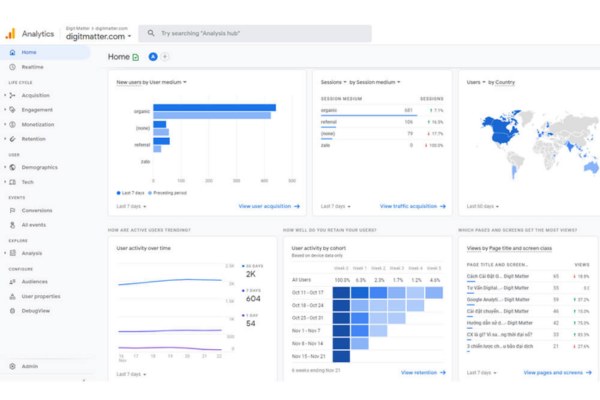The image size is (600, 400).
Task: Click 'Google Analyti... - Digit Matter' page row
Action: 528,300
